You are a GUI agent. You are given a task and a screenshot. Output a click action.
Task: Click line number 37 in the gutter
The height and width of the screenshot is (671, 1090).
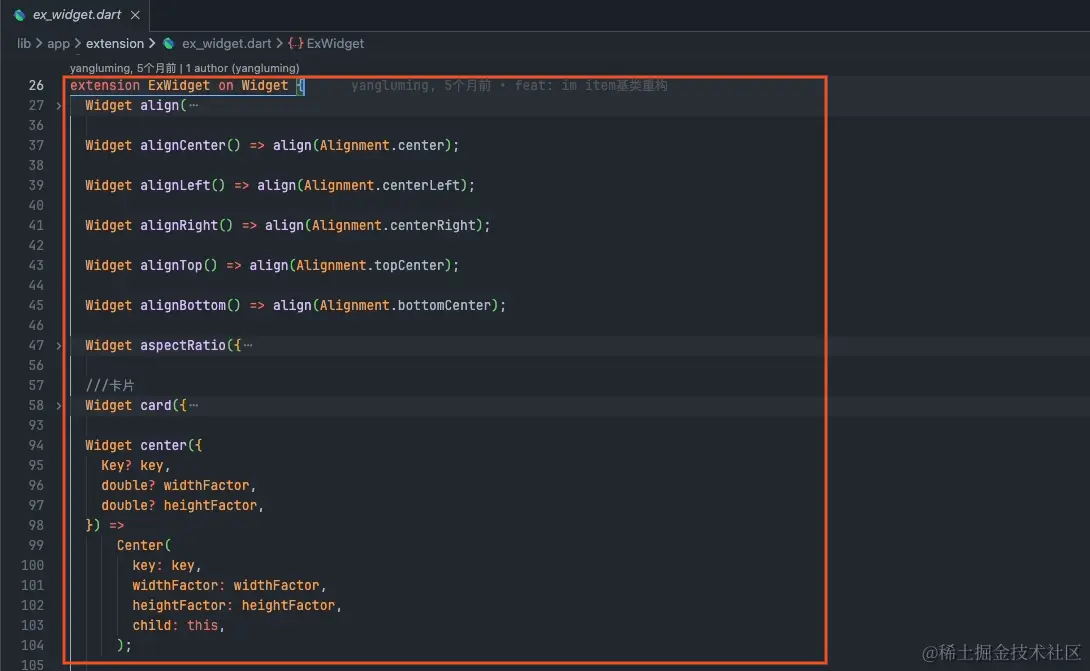click(36, 145)
